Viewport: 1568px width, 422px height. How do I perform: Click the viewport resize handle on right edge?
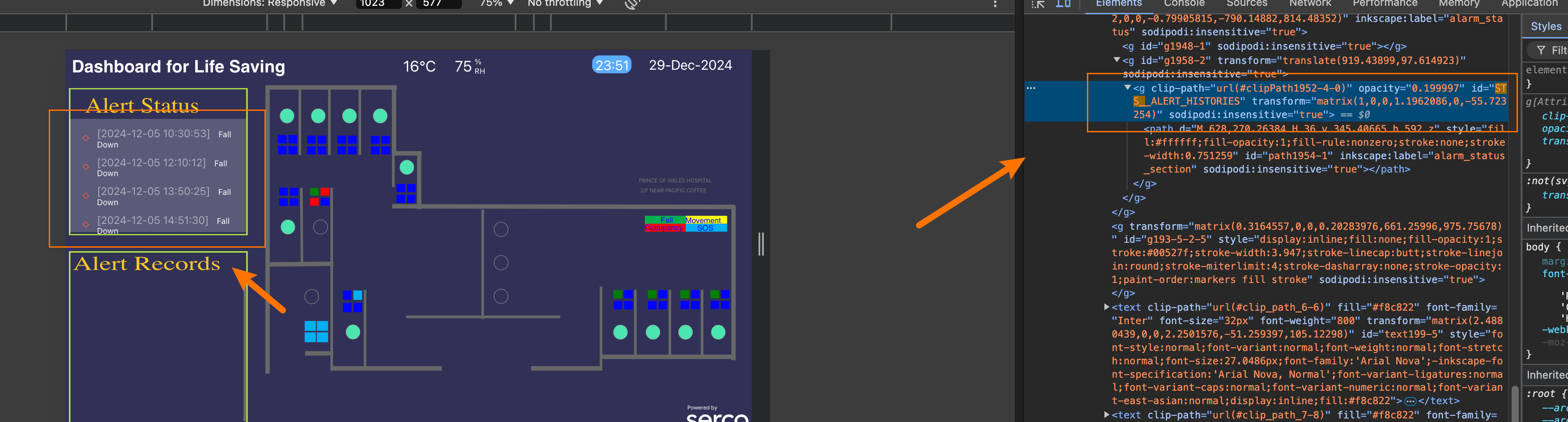(761, 244)
